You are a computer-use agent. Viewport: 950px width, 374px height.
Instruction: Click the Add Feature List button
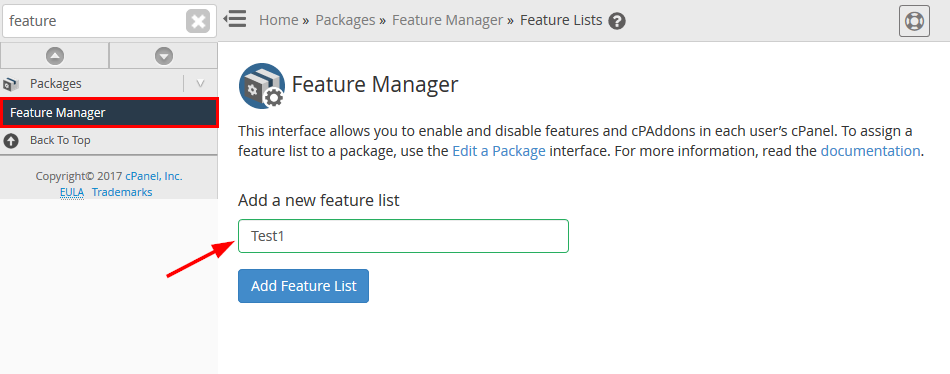tap(304, 286)
